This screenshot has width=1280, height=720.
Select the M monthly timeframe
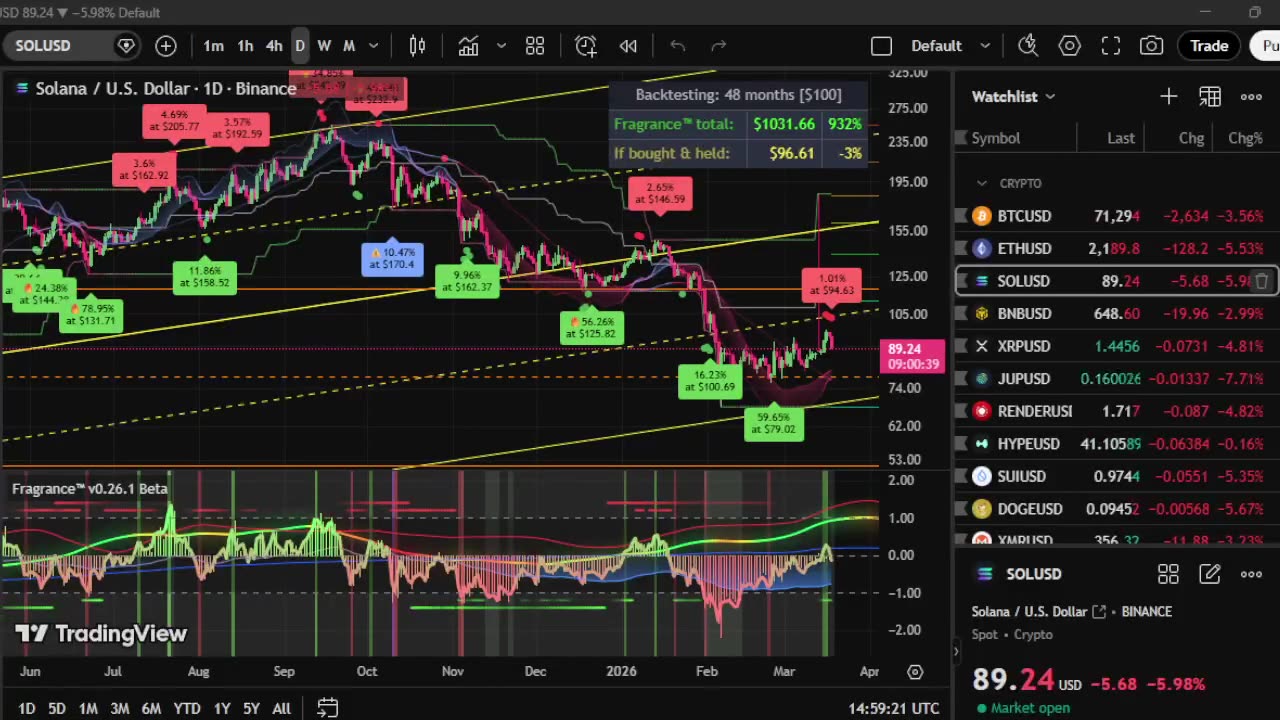349,46
